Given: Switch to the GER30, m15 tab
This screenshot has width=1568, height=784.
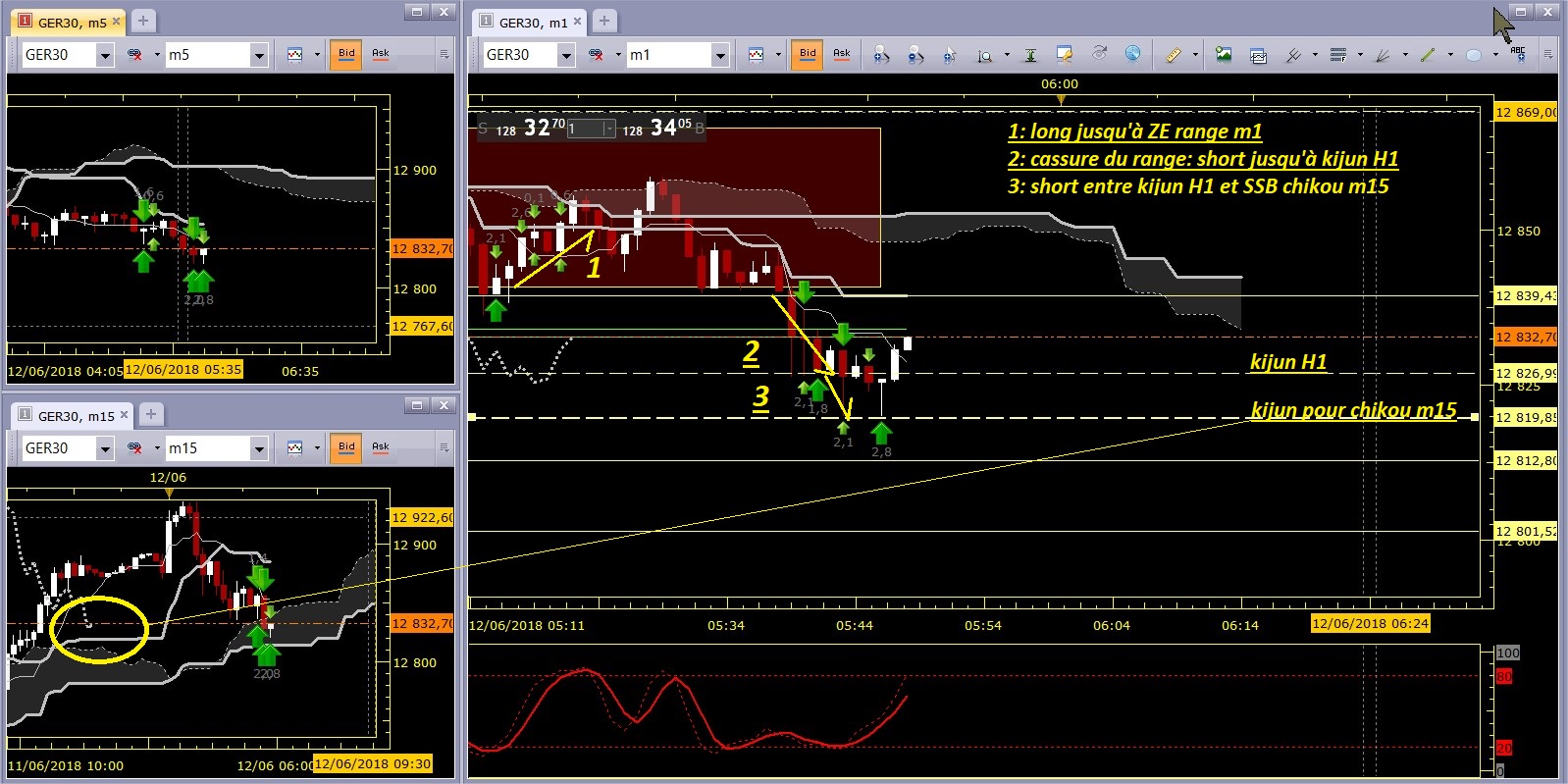Looking at the screenshot, I should [75, 416].
